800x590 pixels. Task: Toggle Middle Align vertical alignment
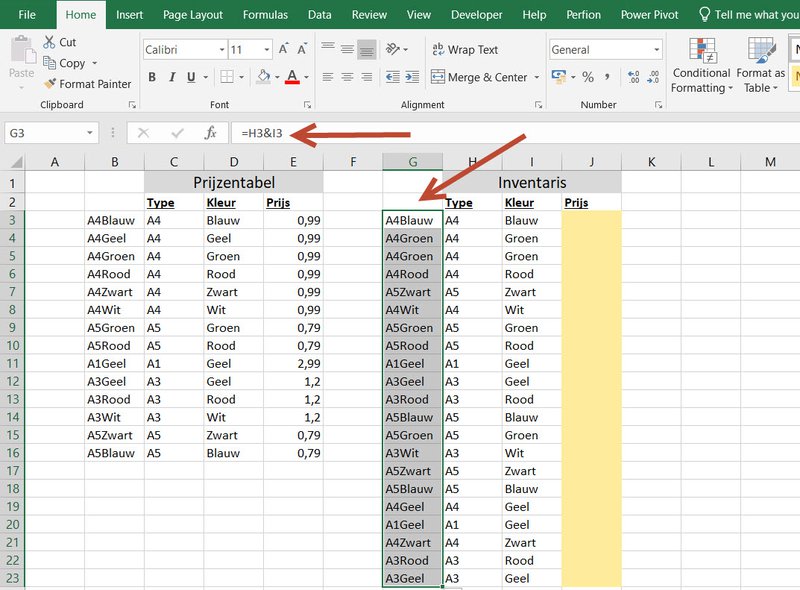(347, 49)
